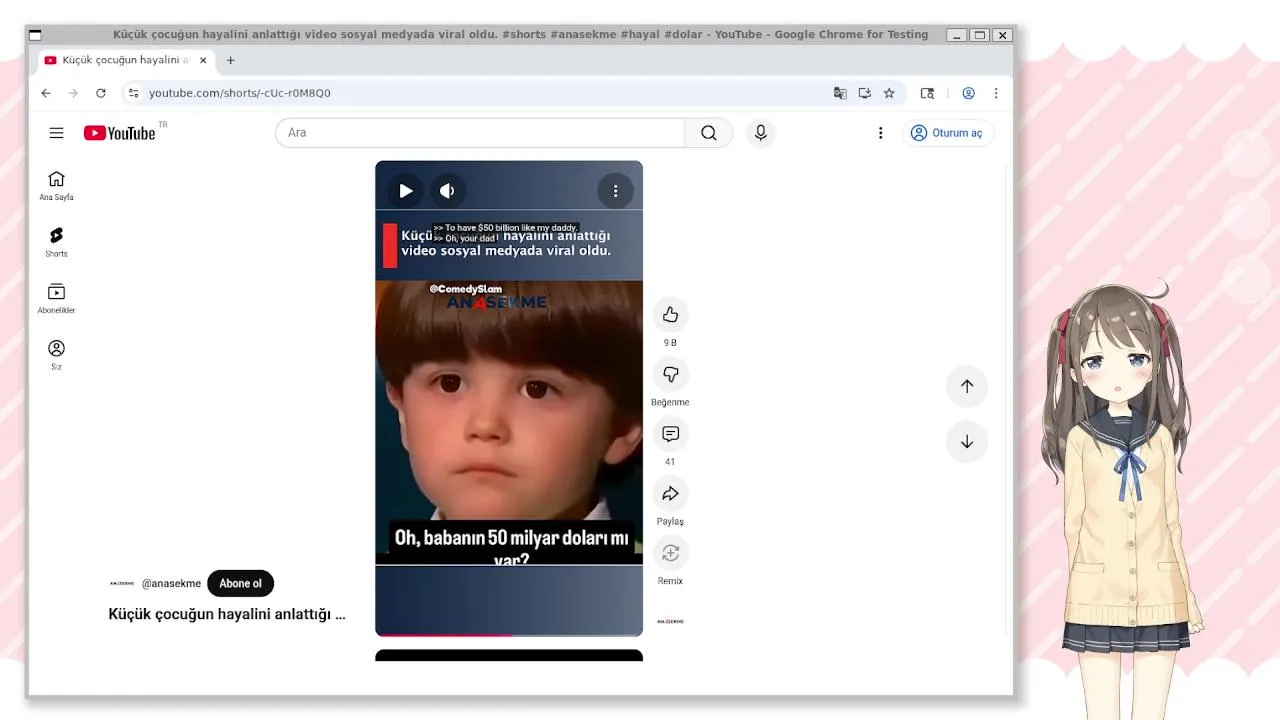Click the translate page icon
The image size is (1280, 720).
coord(840,93)
